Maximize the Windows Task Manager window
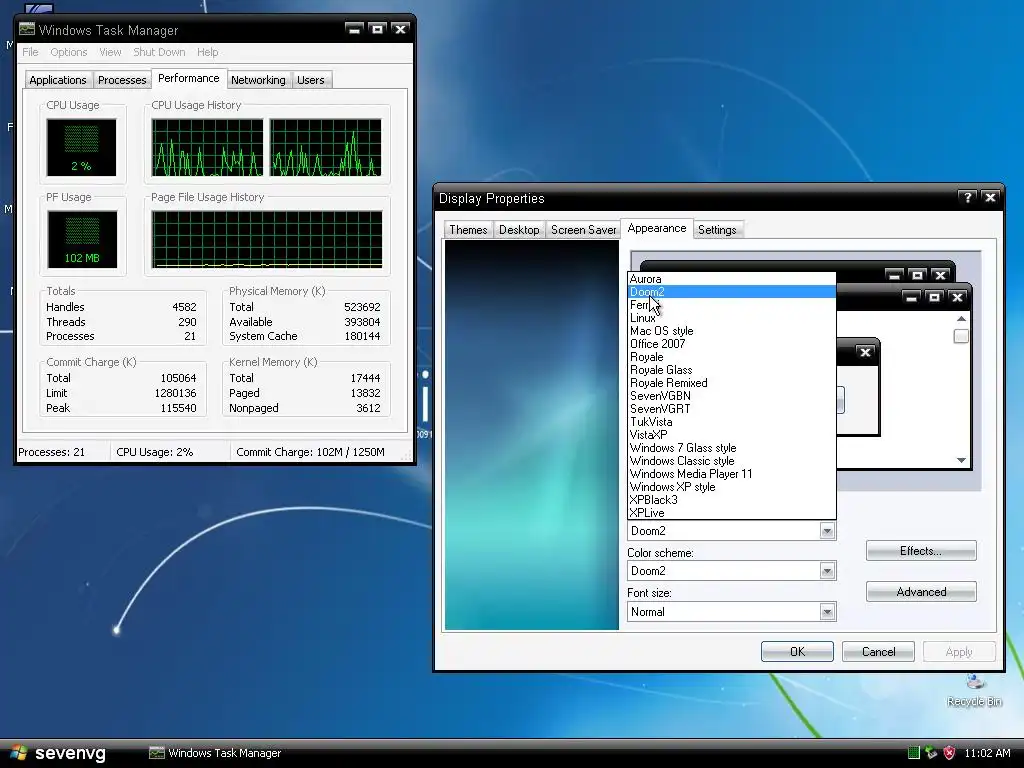This screenshot has height=768, width=1024. coord(377,29)
